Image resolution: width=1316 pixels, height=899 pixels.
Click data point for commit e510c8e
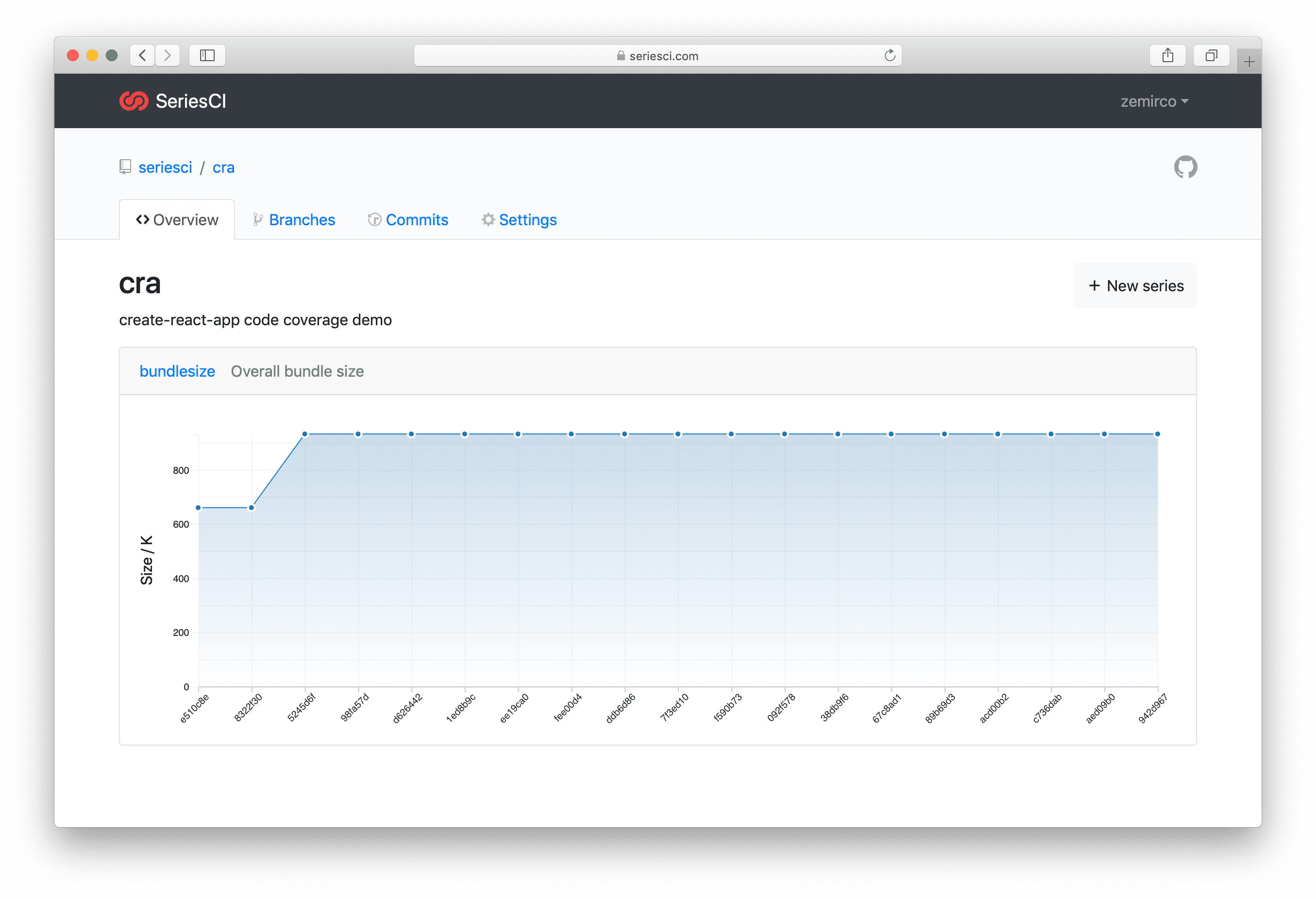coord(198,508)
